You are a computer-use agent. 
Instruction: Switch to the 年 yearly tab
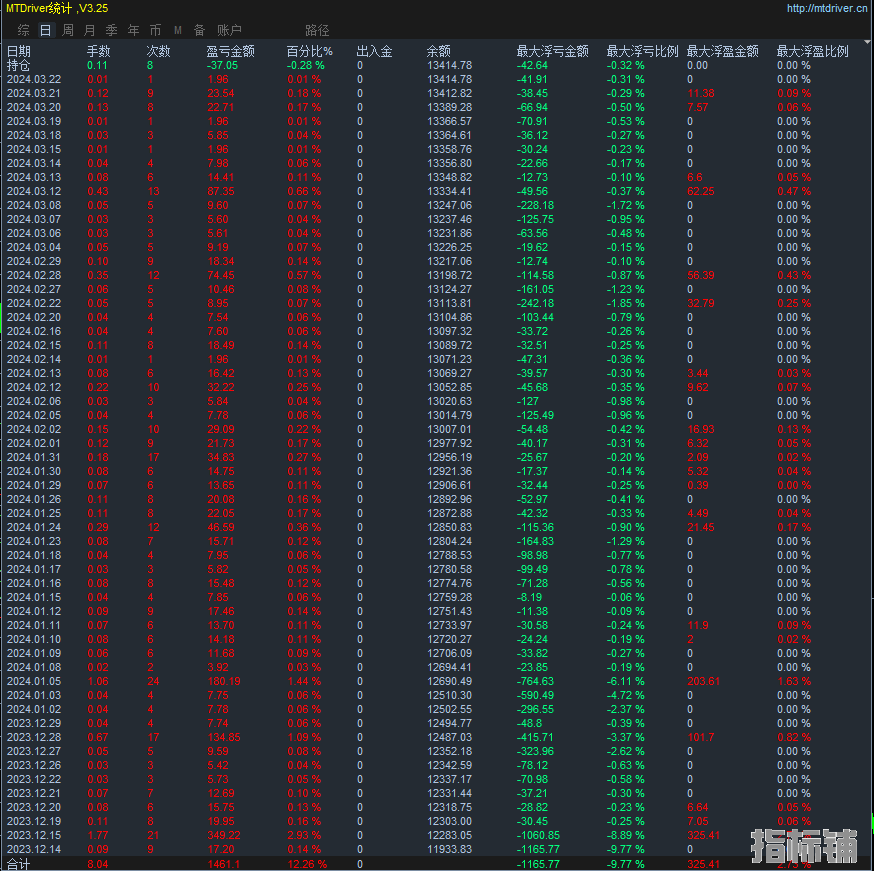(134, 30)
